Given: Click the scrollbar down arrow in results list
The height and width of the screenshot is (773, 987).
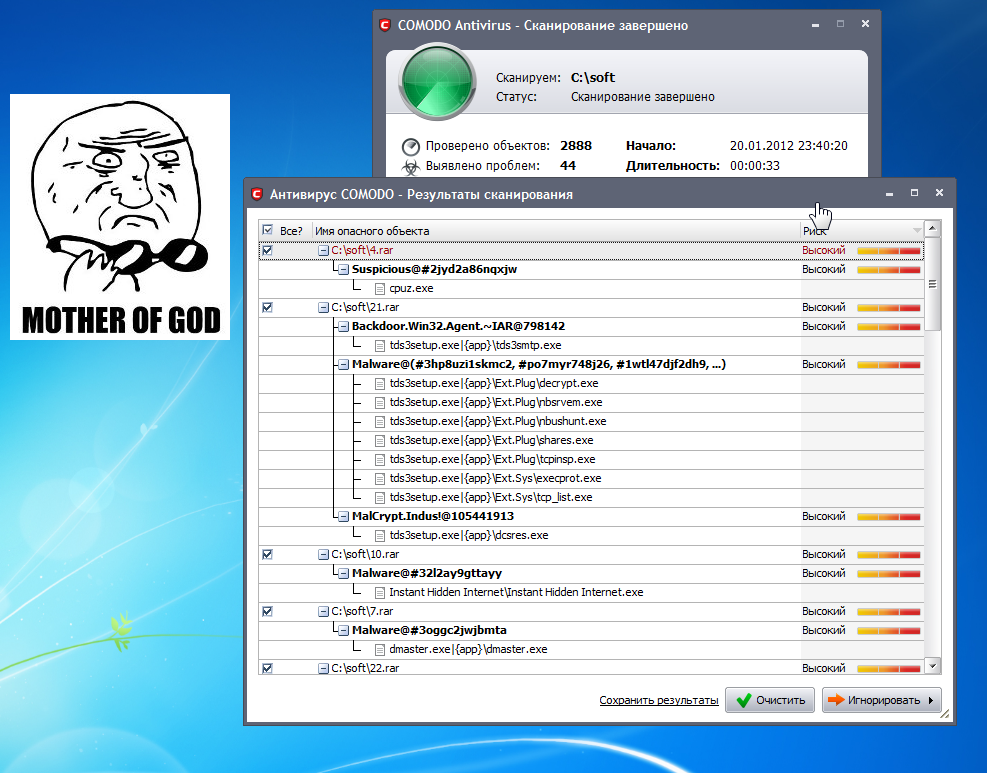Looking at the screenshot, I should (x=932, y=665).
